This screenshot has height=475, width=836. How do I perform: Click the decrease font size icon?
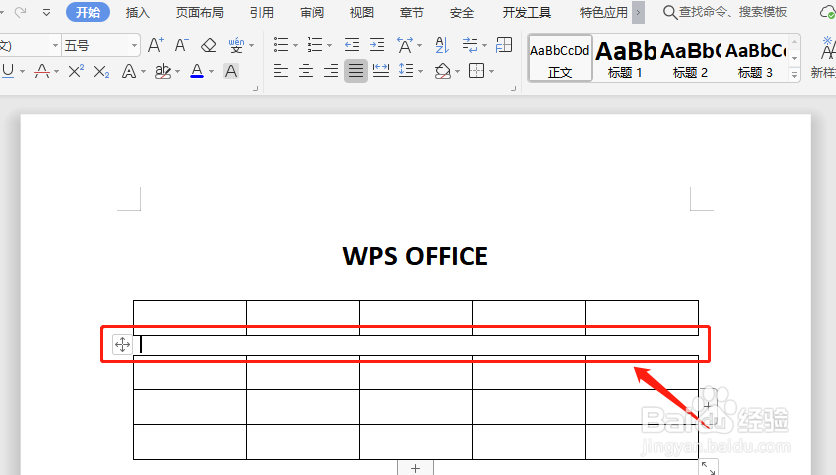pos(182,45)
